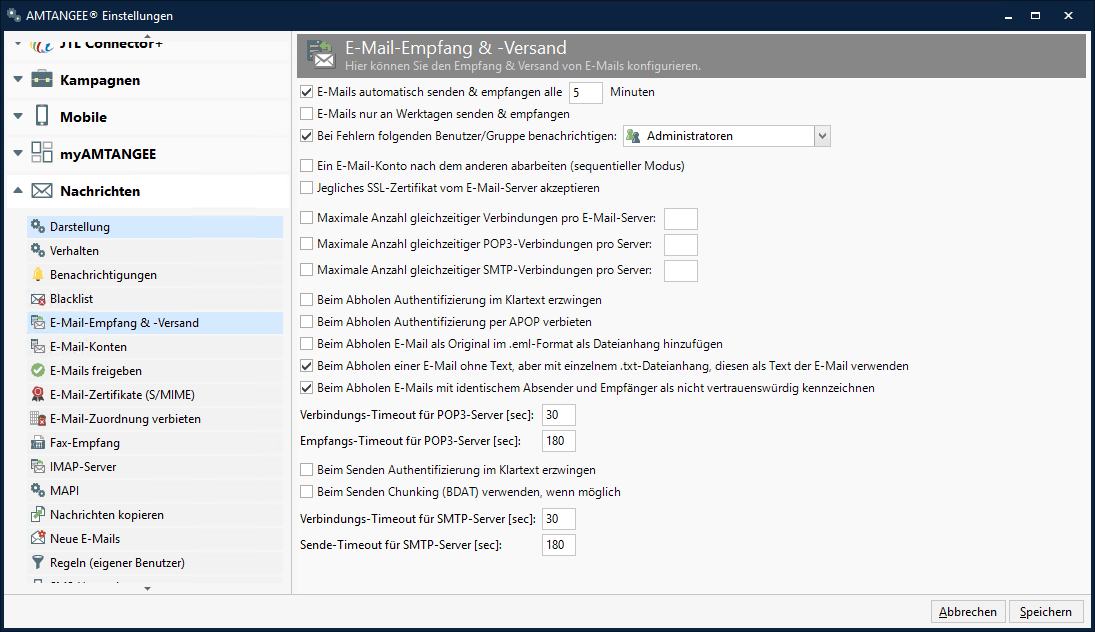Click the AMTANGEE title bar app icon
Image resolution: width=1095 pixels, height=632 pixels.
14,15
